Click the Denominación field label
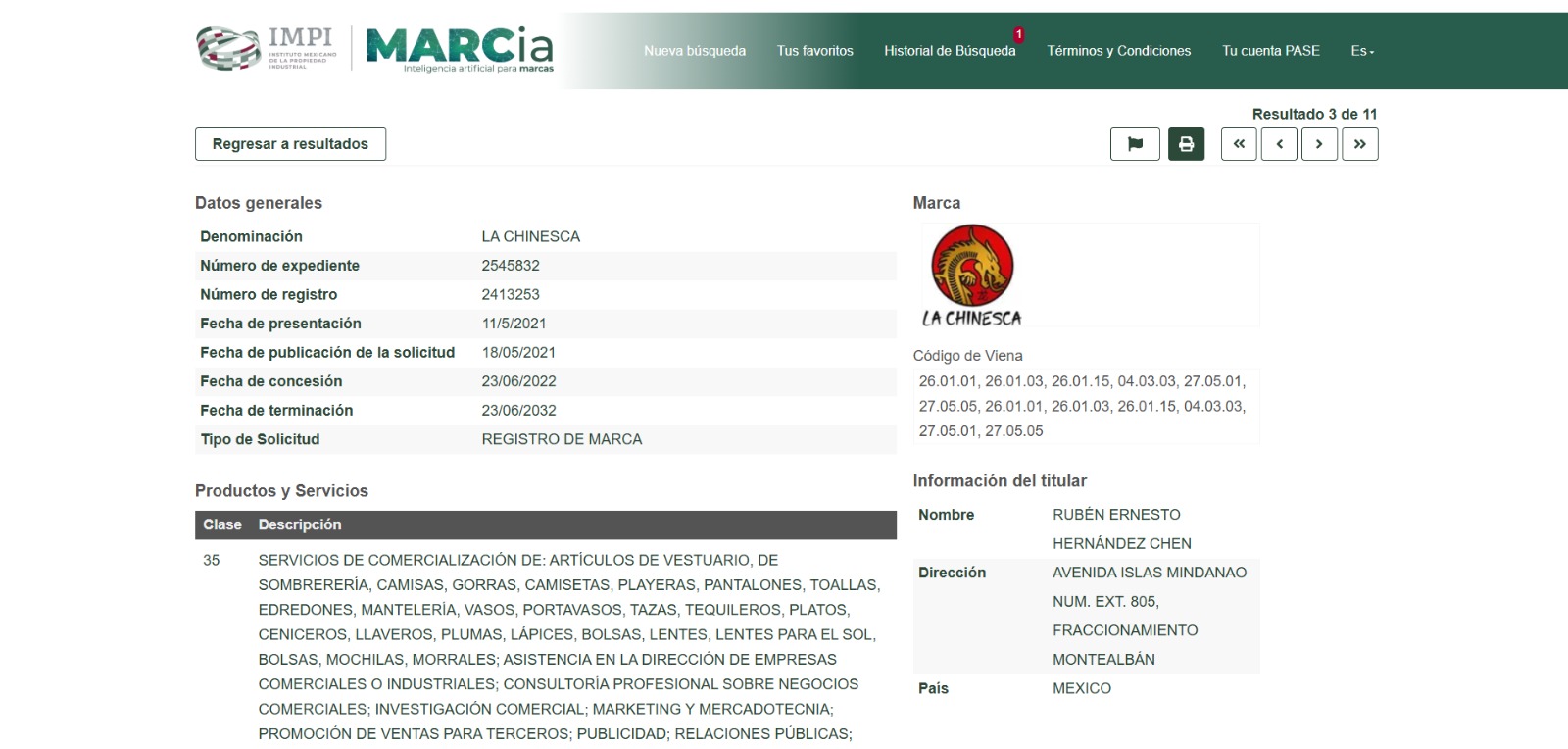Image resolution: width=1568 pixels, height=749 pixels. [x=251, y=236]
